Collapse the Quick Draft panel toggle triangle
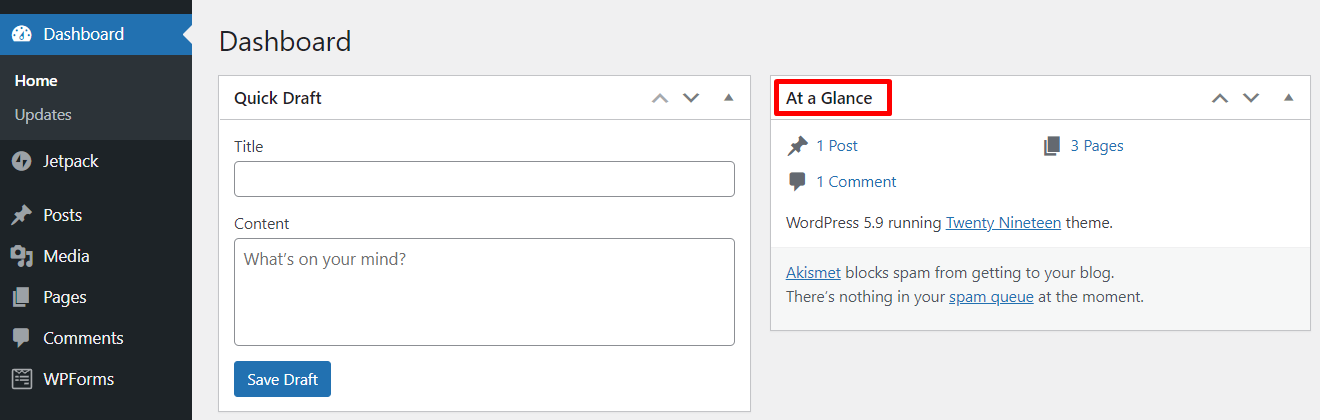The image size is (1320, 420). pyautogui.click(x=728, y=98)
